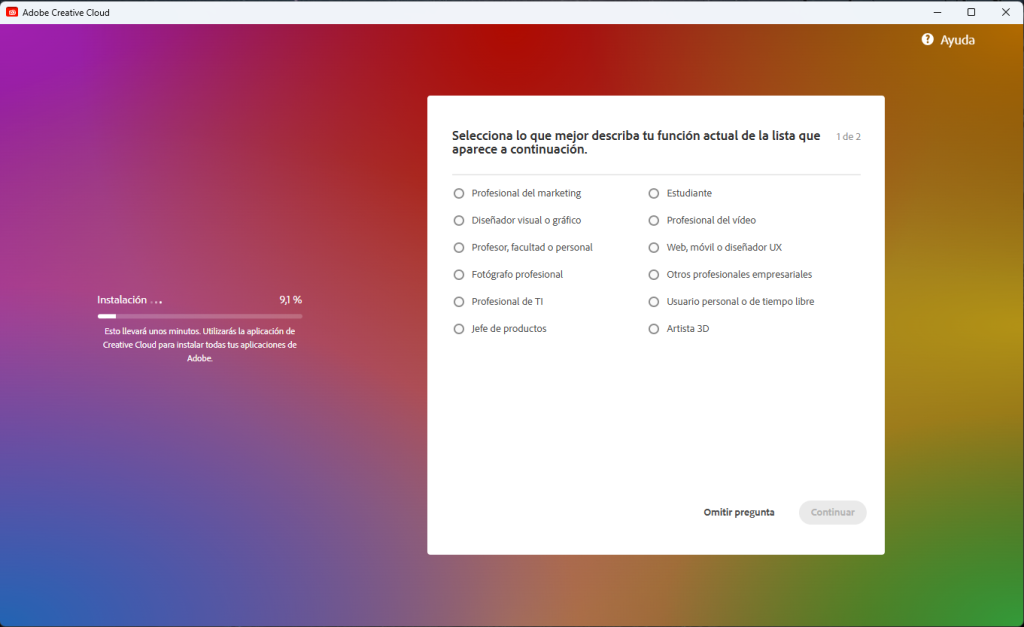Click the Adobe Creative Cloud logo icon

(12, 12)
